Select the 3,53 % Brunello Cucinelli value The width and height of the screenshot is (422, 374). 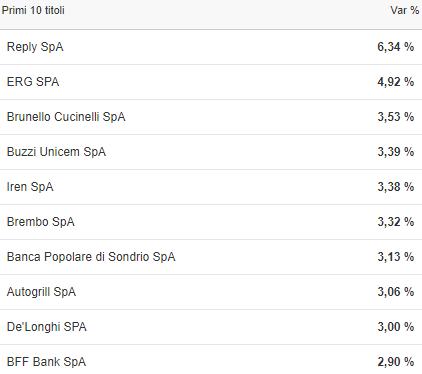(x=396, y=117)
